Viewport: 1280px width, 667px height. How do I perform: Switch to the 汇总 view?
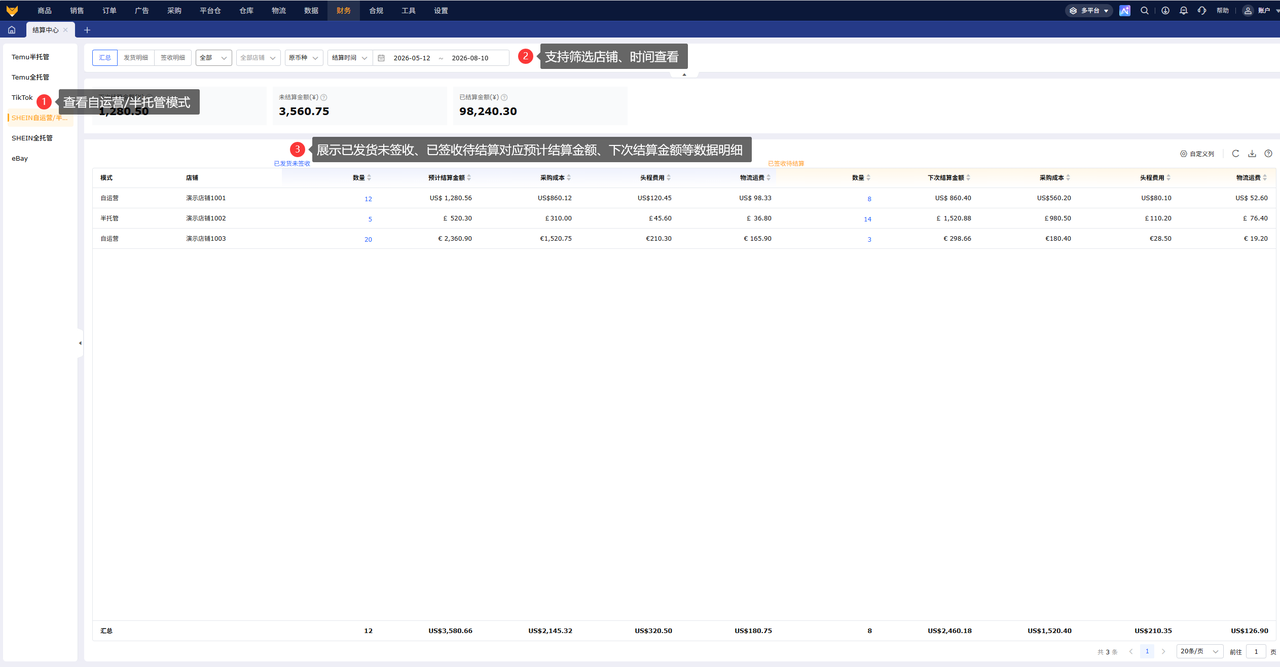point(105,58)
